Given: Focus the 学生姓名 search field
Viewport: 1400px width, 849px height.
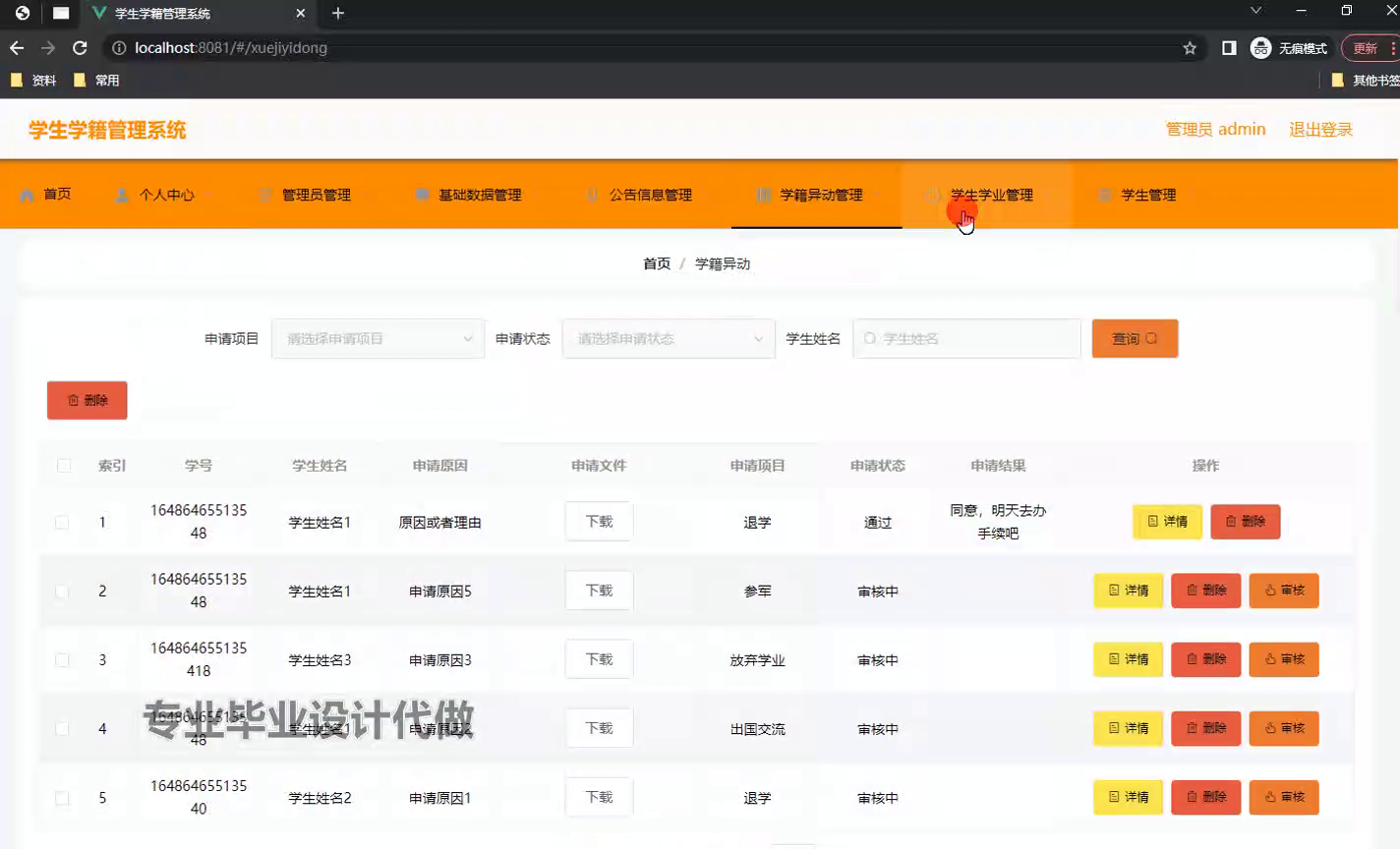Looking at the screenshot, I should 967,338.
